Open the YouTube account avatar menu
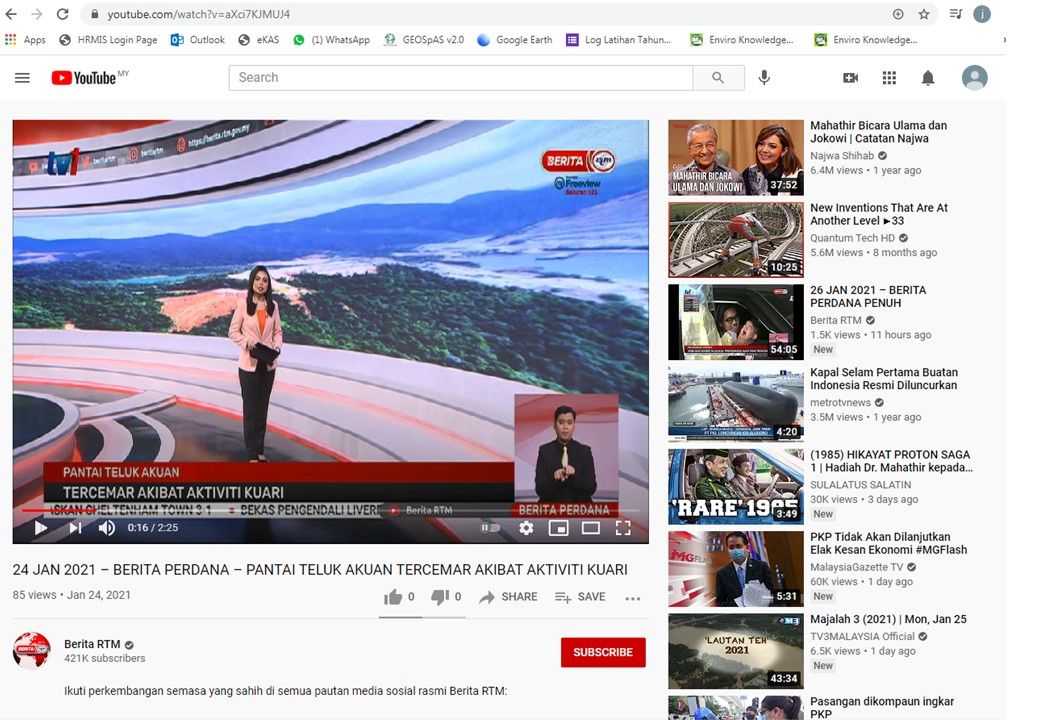 click(x=974, y=78)
